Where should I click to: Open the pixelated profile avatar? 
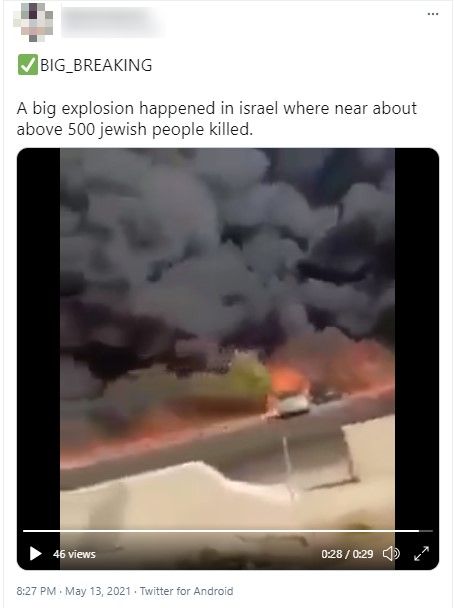33,21
